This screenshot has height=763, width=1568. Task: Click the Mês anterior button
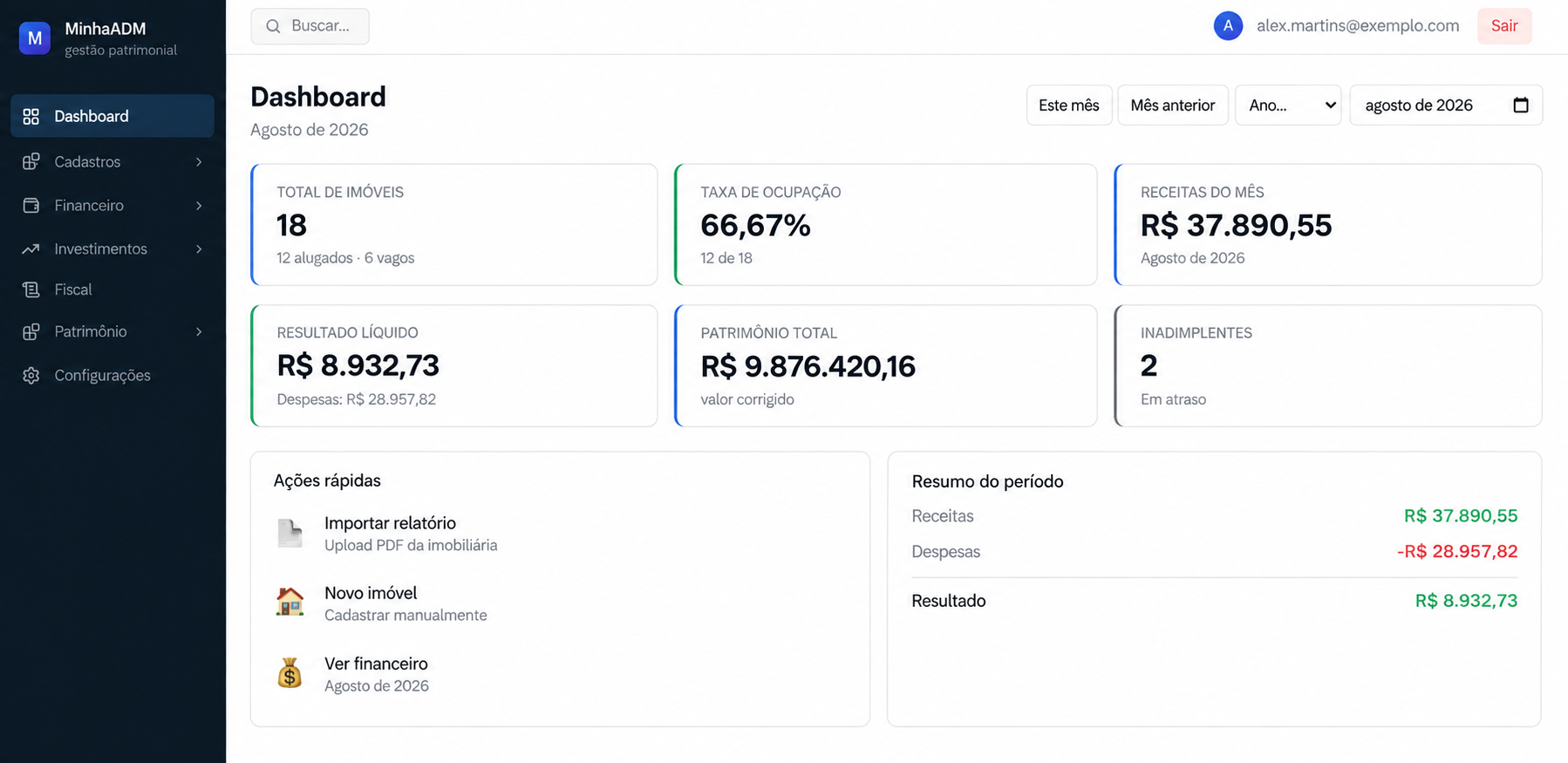click(x=1173, y=105)
